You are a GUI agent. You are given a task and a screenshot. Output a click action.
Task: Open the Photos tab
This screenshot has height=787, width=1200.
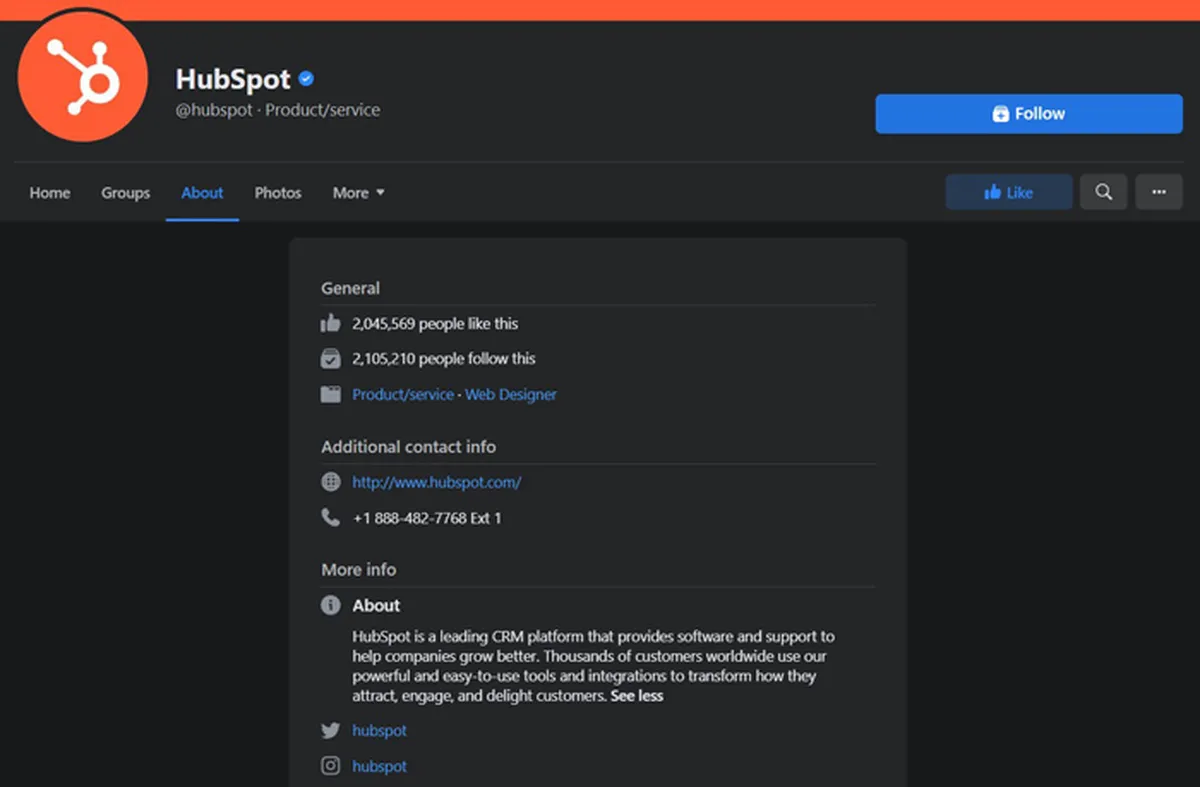(x=278, y=193)
